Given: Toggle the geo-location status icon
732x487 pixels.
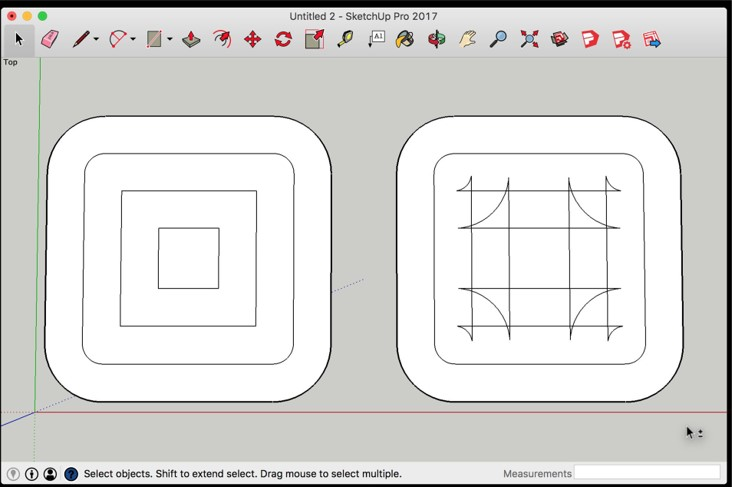Looking at the screenshot, I should point(13,474).
